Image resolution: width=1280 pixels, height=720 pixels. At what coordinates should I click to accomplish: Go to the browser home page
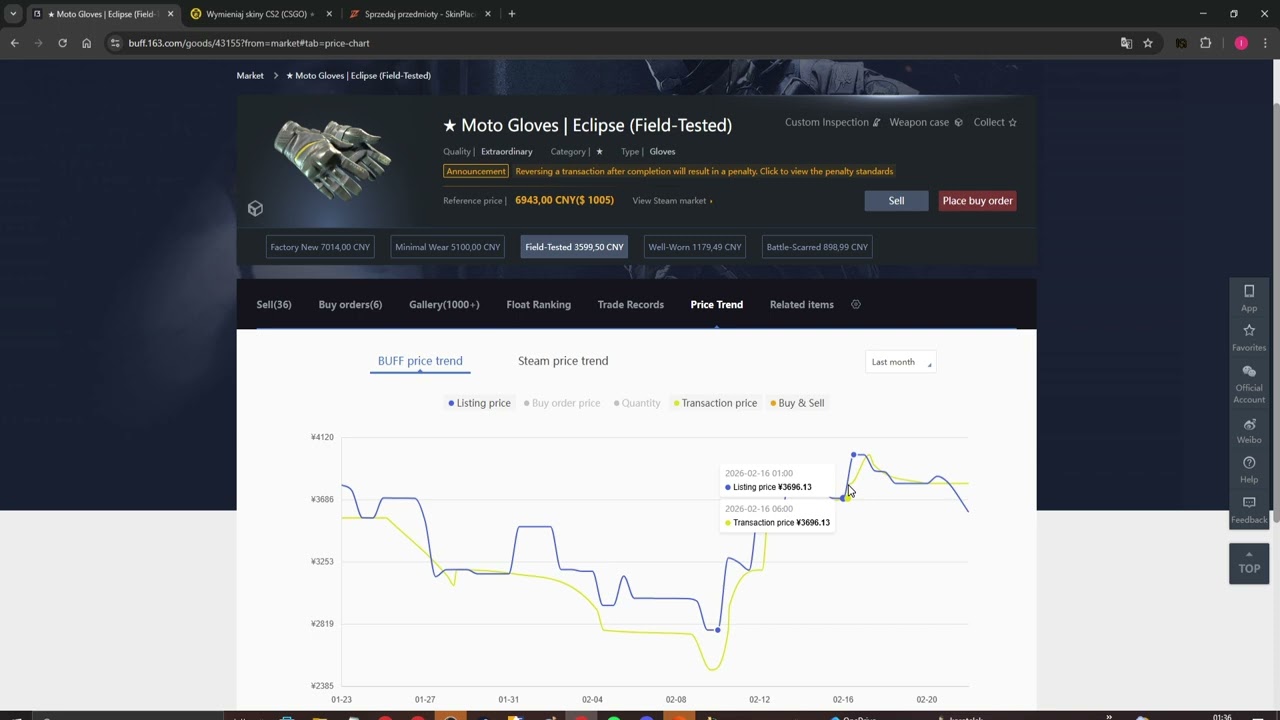[x=86, y=43]
